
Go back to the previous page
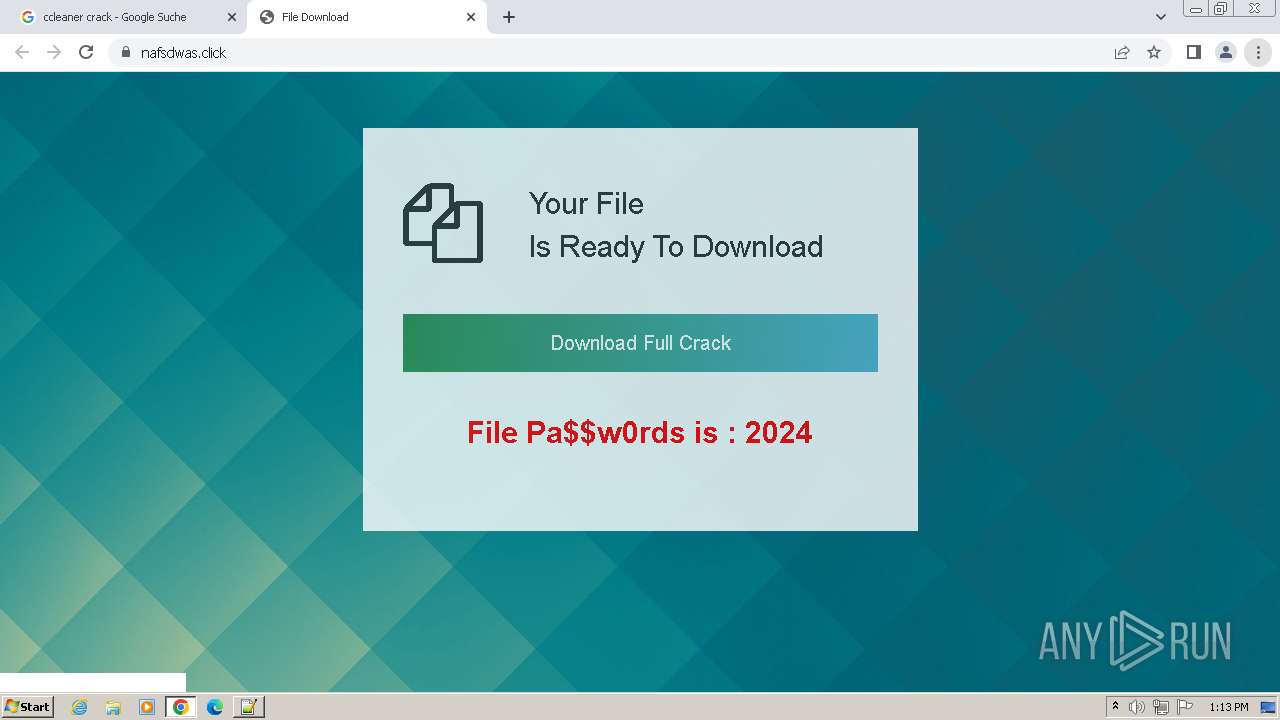[x=22, y=52]
